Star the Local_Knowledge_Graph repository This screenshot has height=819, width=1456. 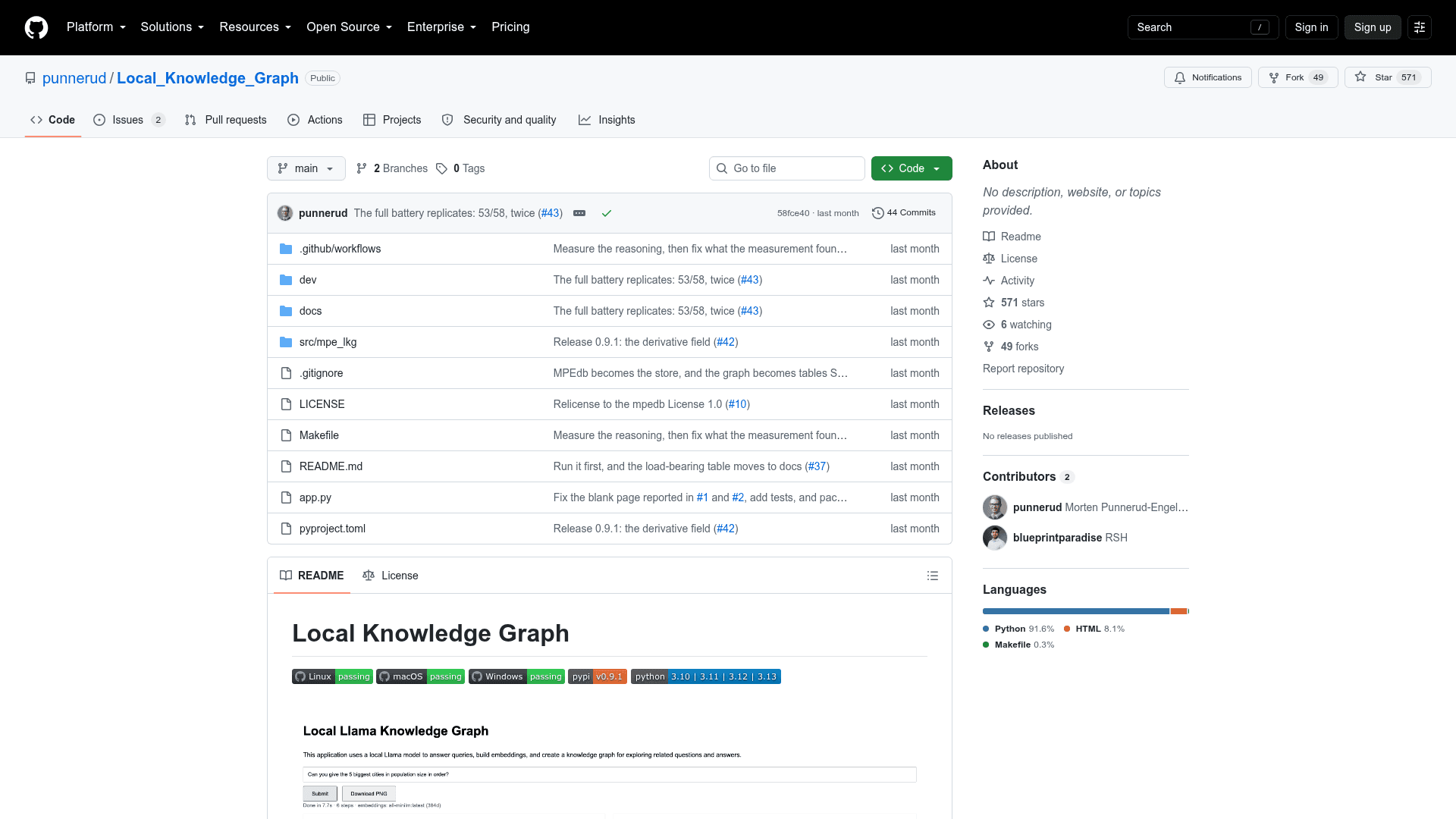1387,77
